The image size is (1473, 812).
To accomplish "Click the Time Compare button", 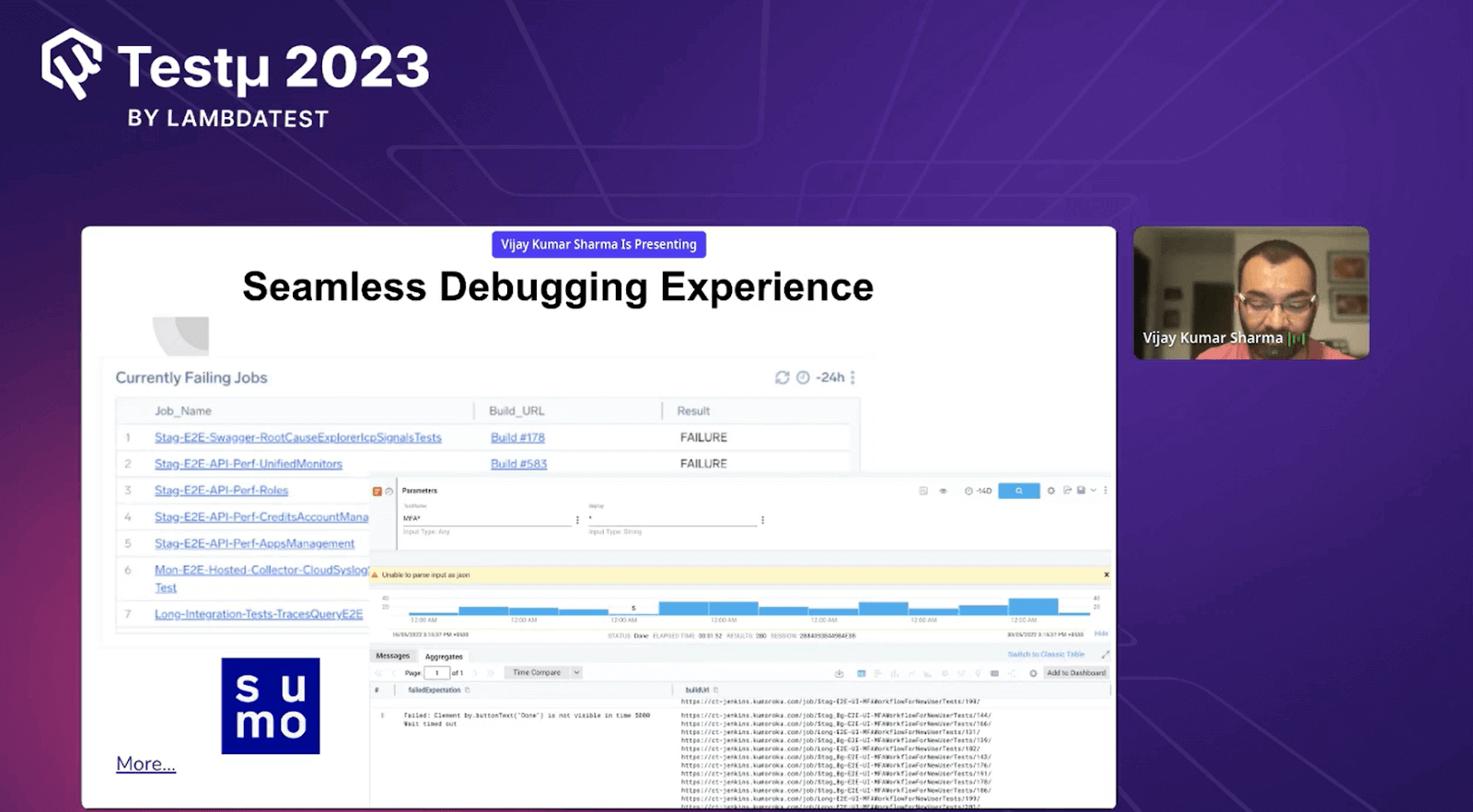I will pos(537,673).
